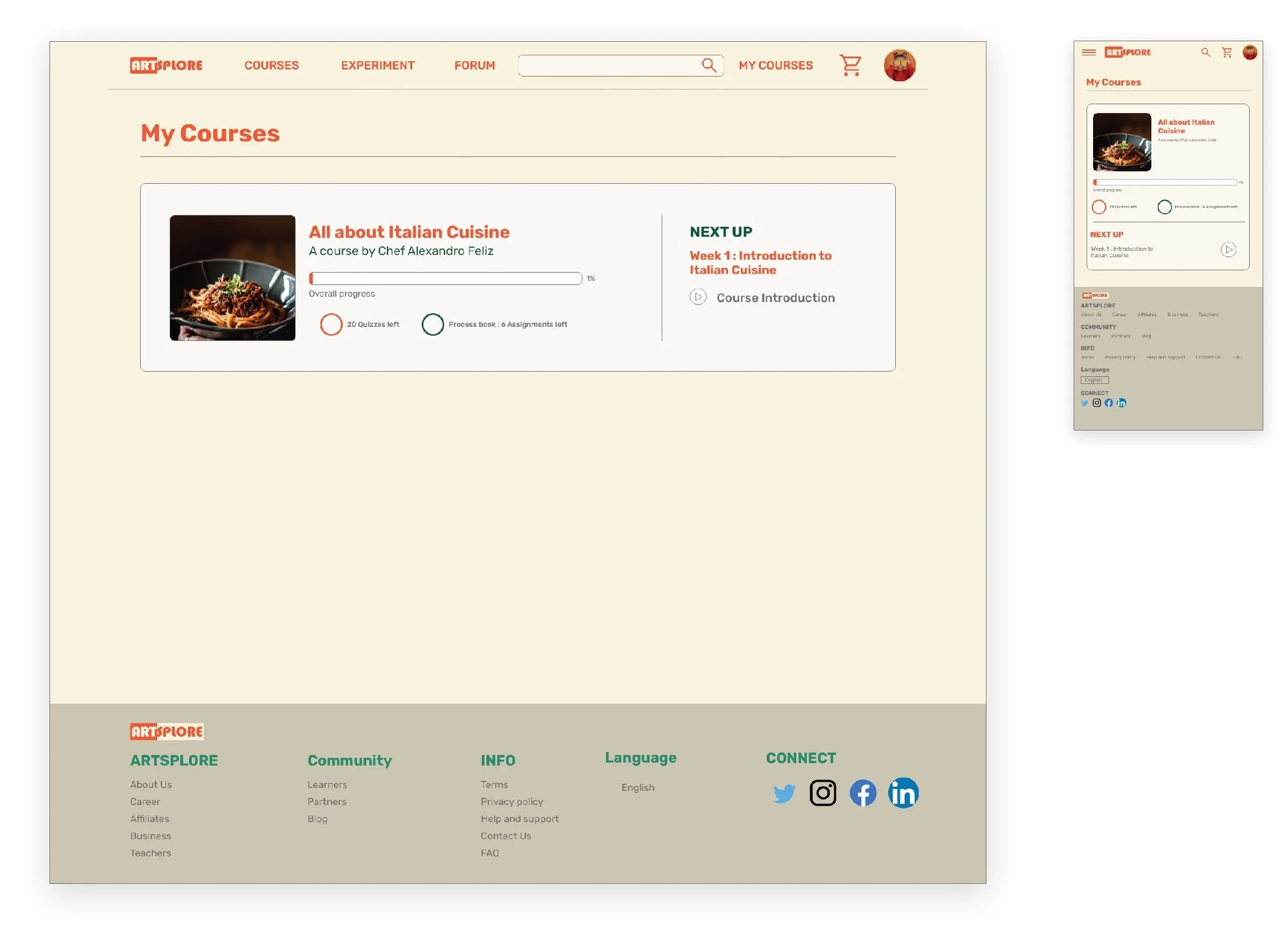The width and height of the screenshot is (1288, 941).
Task: Click the pasta course thumbnail image
Action: click(x=232, y=278)
